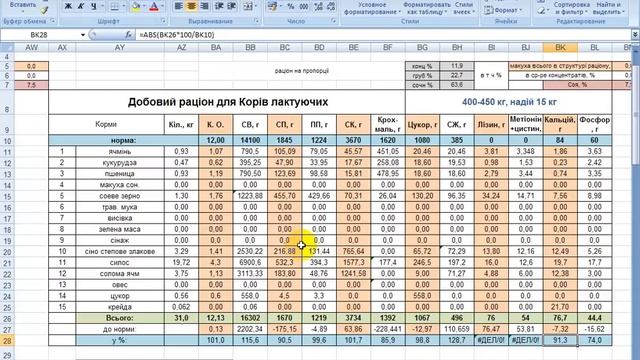This screenshot has height=360, width=640.
Task: Click the Select All corner button
Action: click(7, 47)
